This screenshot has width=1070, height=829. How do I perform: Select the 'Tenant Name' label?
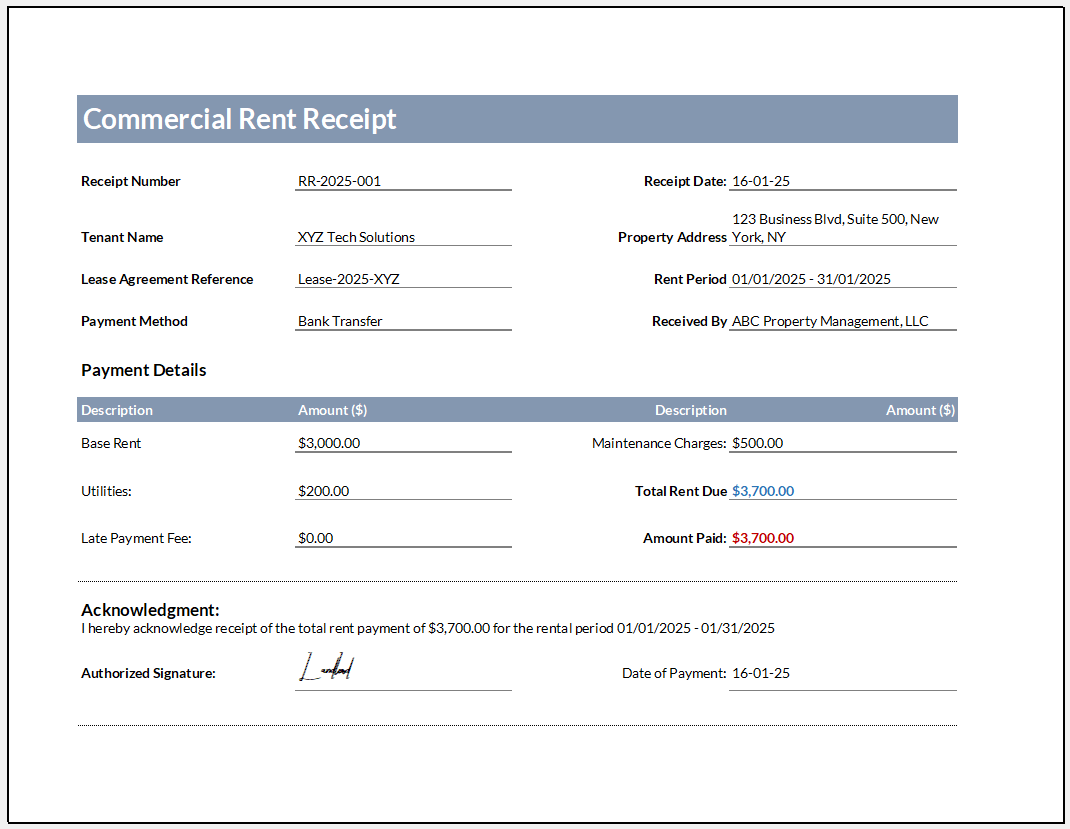pos(122,237)
